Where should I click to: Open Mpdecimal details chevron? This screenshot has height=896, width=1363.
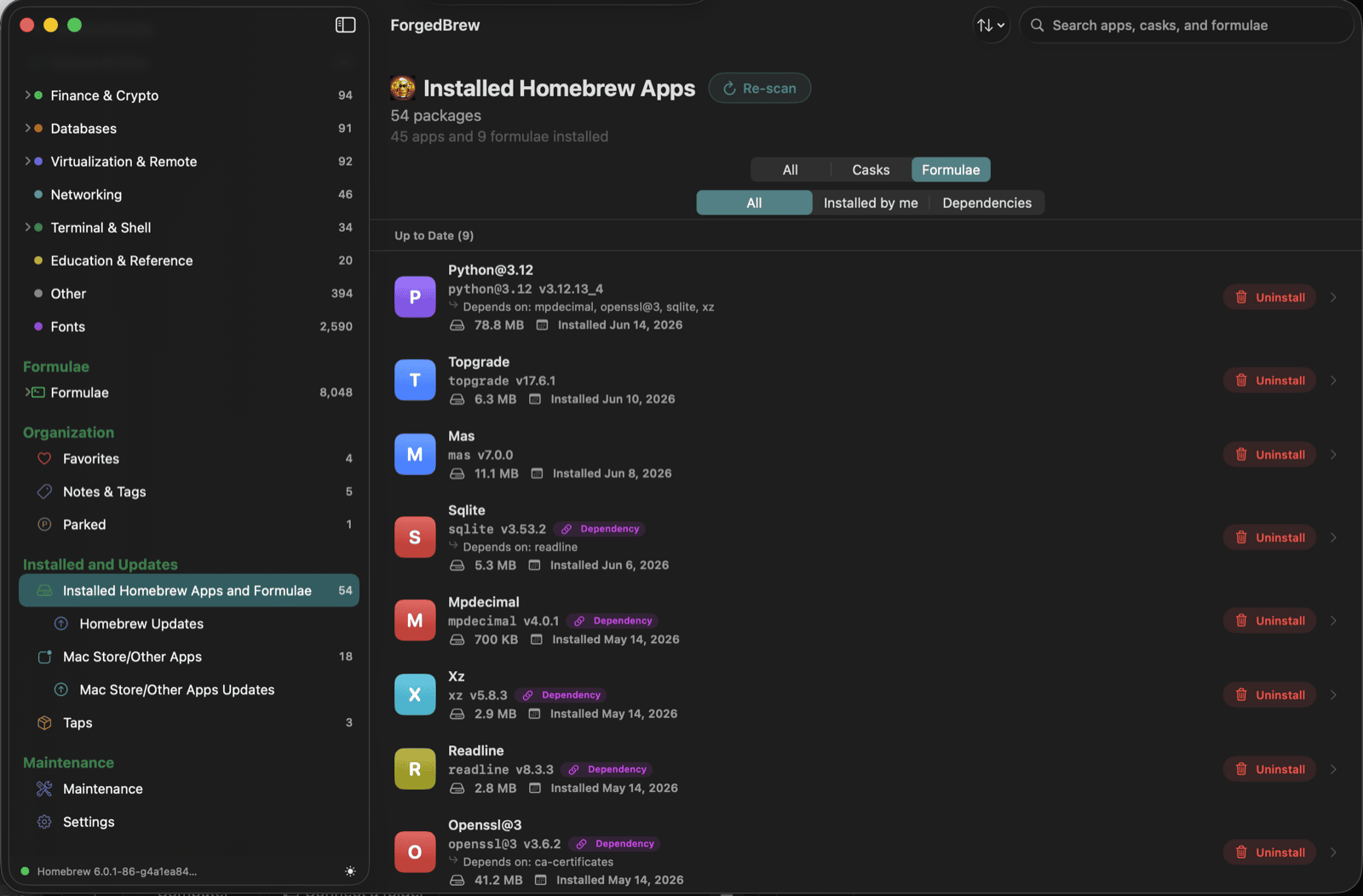(1333, 621)
